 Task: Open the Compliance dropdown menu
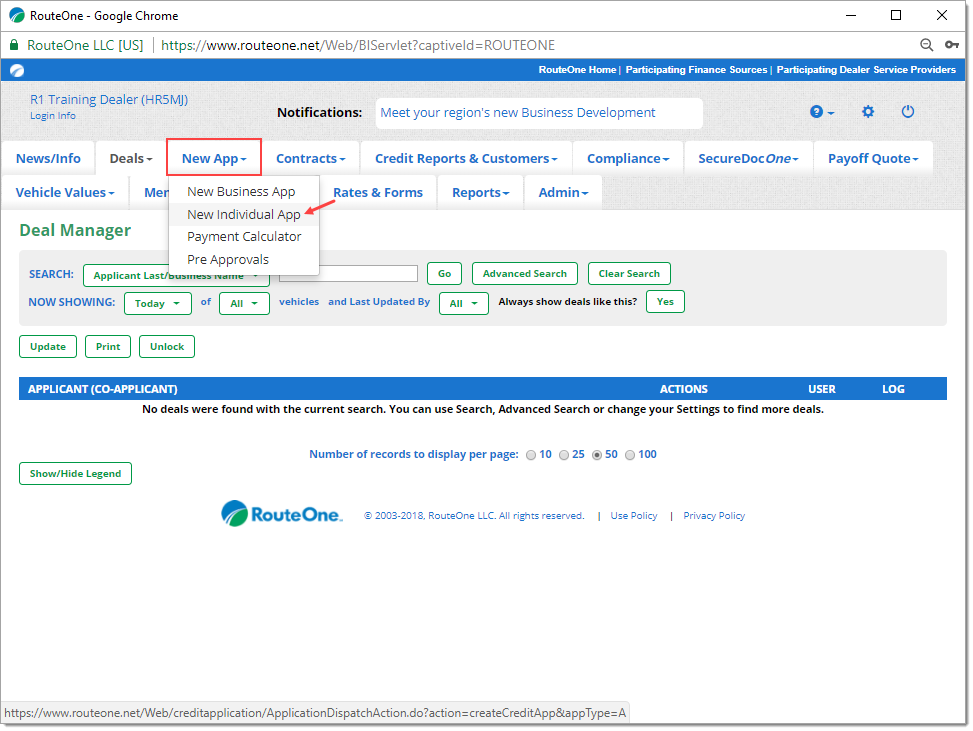click(628, 159)
